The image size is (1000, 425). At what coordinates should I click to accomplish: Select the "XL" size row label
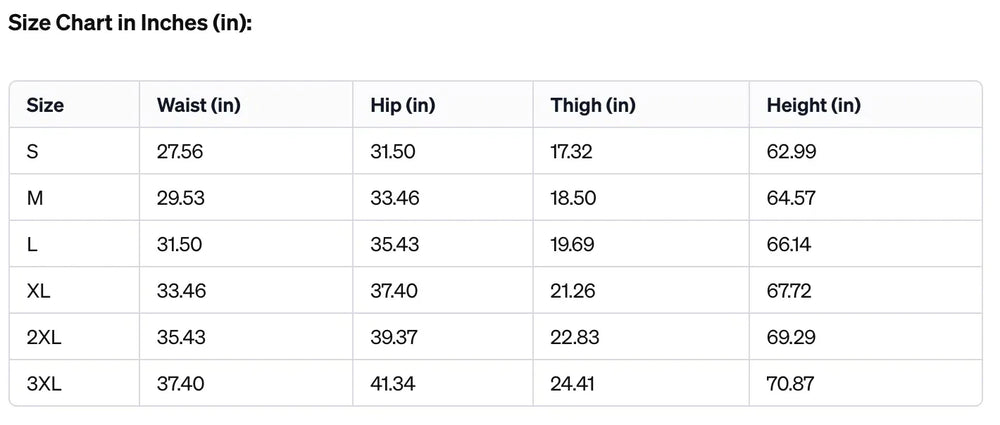click(x=38, y=291)
